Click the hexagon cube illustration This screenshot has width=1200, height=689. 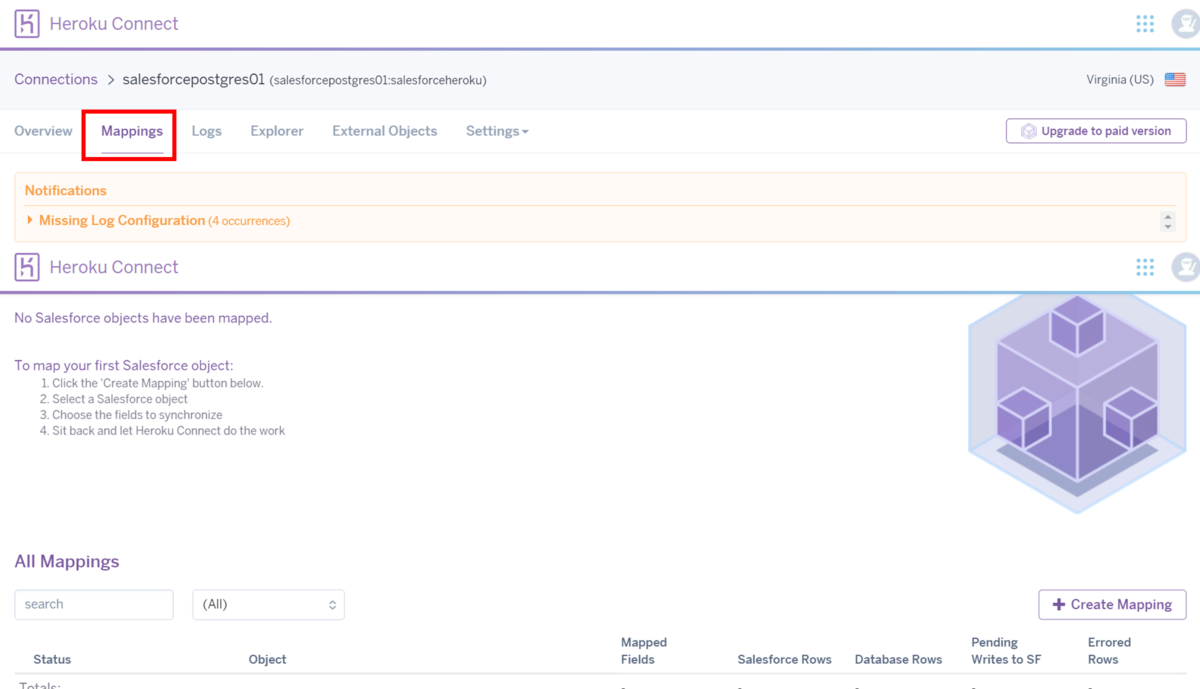coord(1077,402)
